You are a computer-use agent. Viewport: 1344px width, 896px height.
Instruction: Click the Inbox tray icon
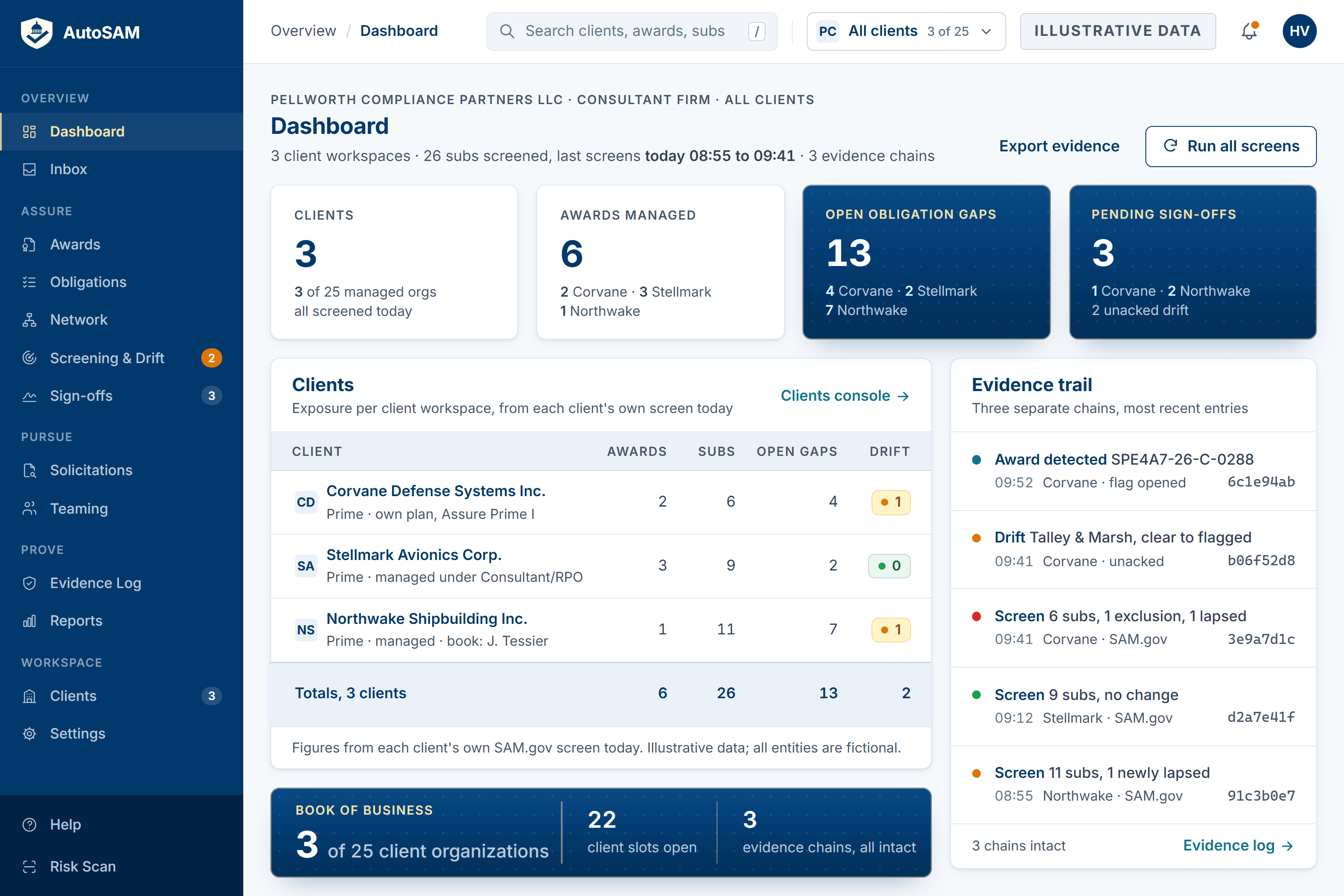coord(29,169)
